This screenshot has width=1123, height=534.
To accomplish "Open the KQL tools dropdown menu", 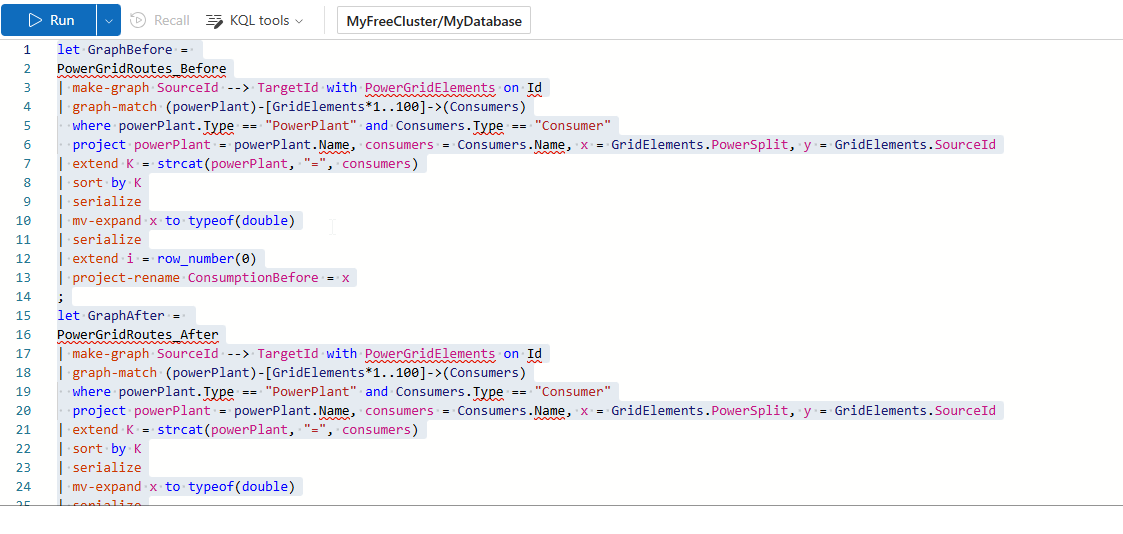I will [254, 20].
